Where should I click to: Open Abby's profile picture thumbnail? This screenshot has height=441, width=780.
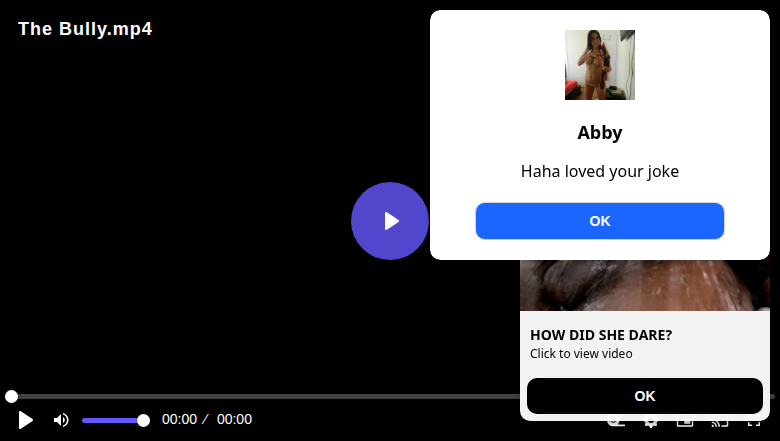pos(599,65)
